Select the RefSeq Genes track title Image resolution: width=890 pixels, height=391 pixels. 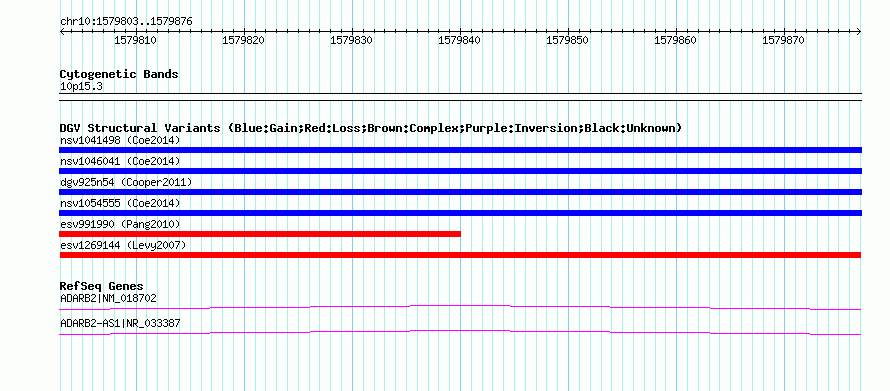(102, 286)
